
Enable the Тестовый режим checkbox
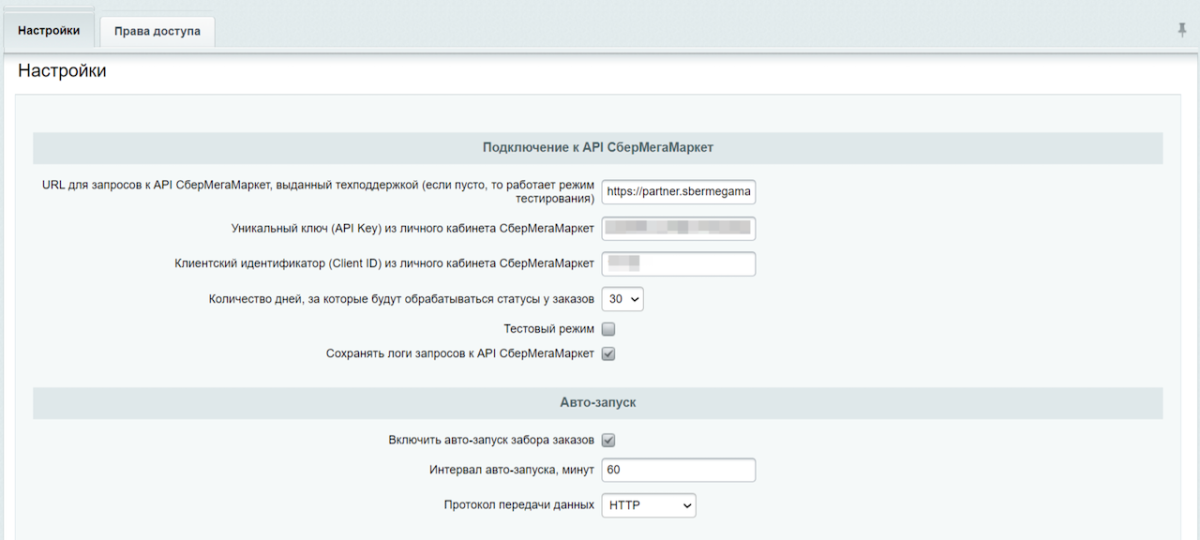608,328
